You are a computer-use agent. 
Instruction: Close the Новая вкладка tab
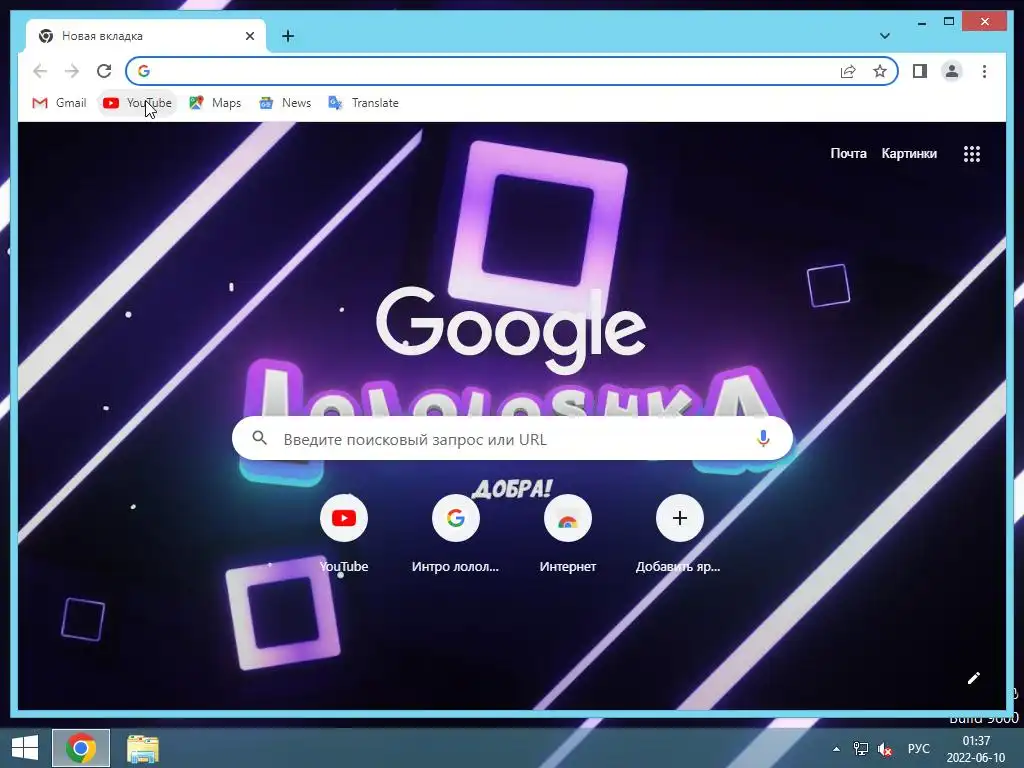(x=249, y=36)
